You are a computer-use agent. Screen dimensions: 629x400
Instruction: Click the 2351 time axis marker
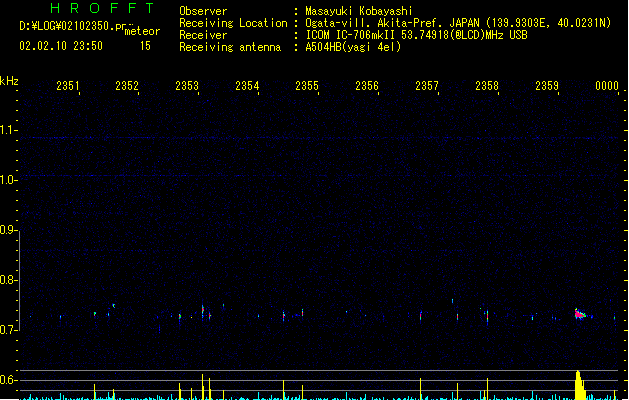(x=67, y=85)
